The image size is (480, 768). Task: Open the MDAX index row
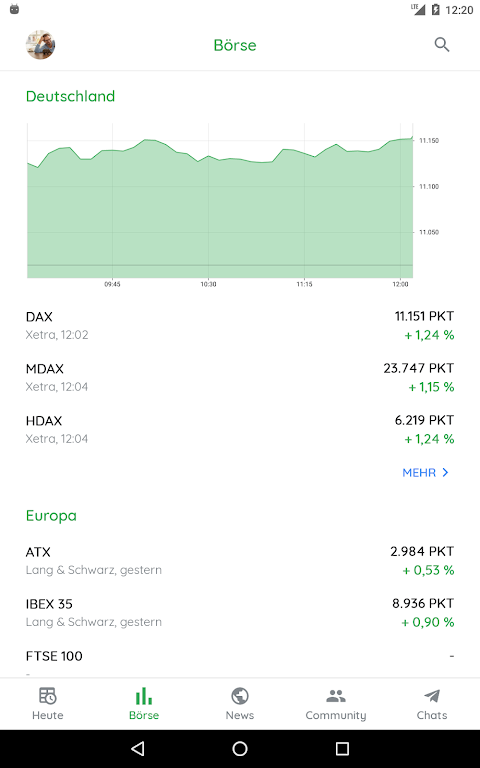click(240, 378)
